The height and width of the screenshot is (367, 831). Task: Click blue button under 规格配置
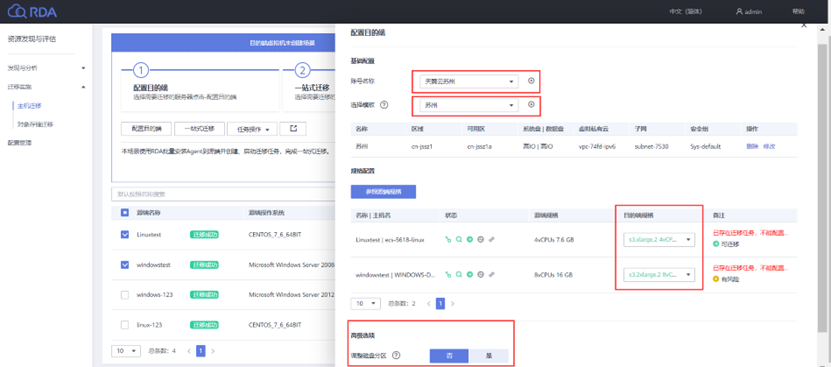[x=383, y=191]
